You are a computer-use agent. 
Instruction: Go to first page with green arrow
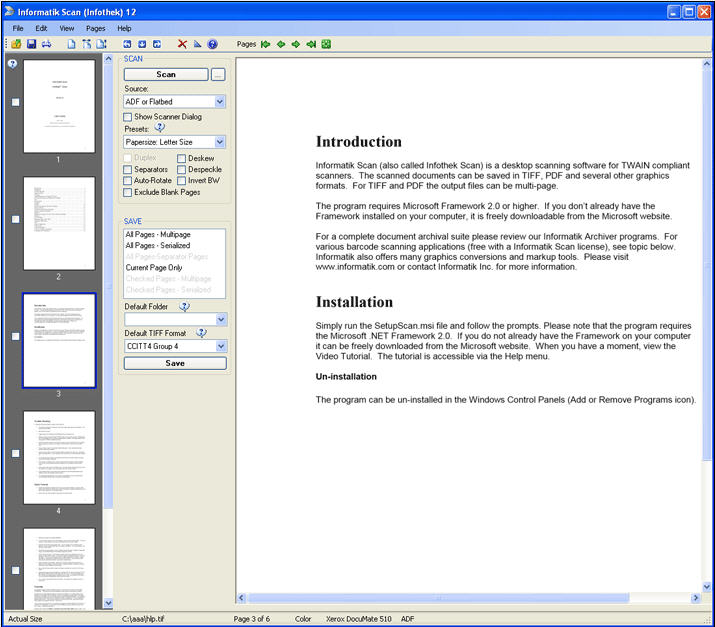pos(265,44)
